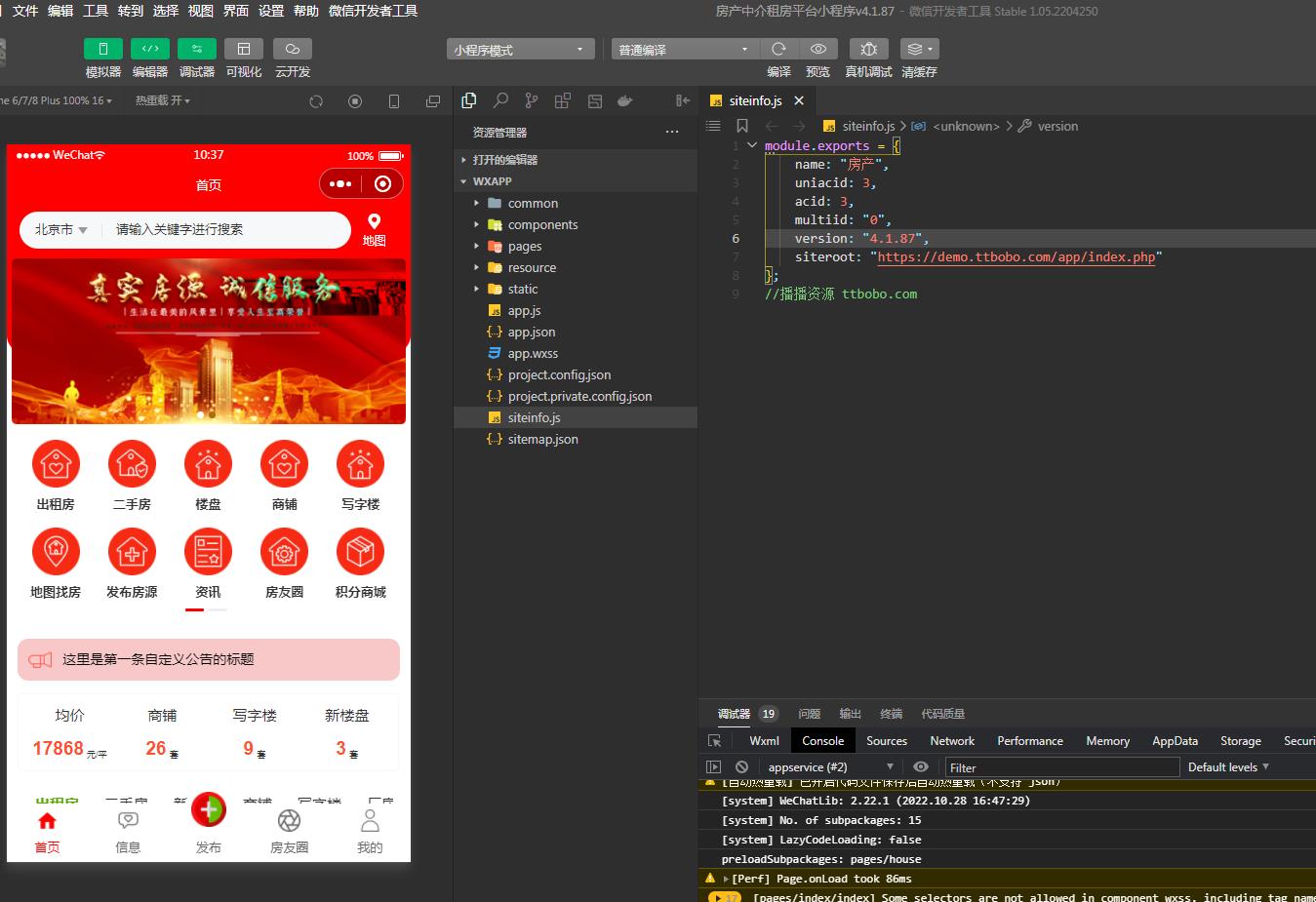Click the Compile refresh icon in toolbar
1316x902 pixels.
click(778, 49)
